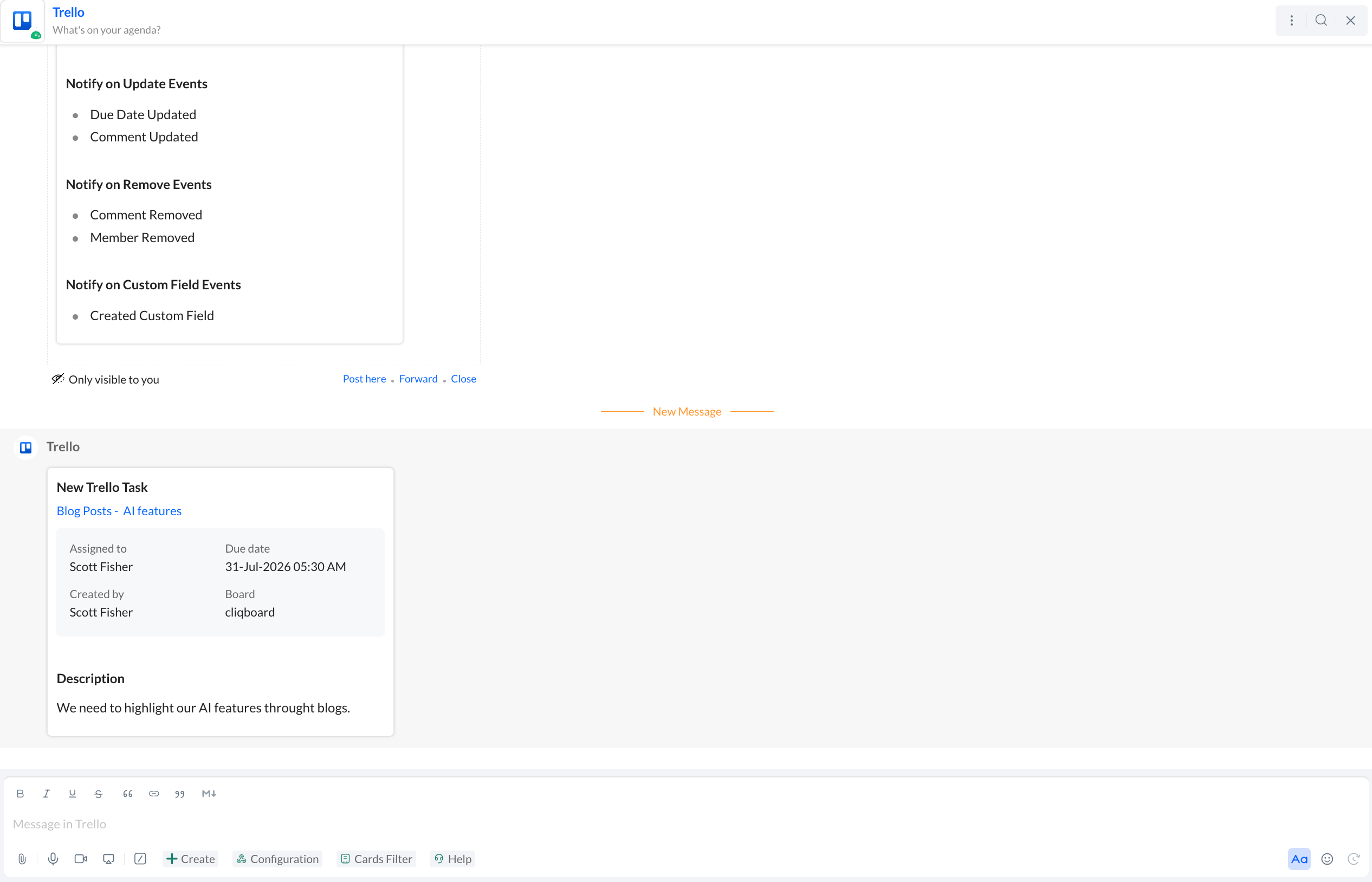
Task: Apply strikethrough formatting to the message
Action: click(99, 794)
